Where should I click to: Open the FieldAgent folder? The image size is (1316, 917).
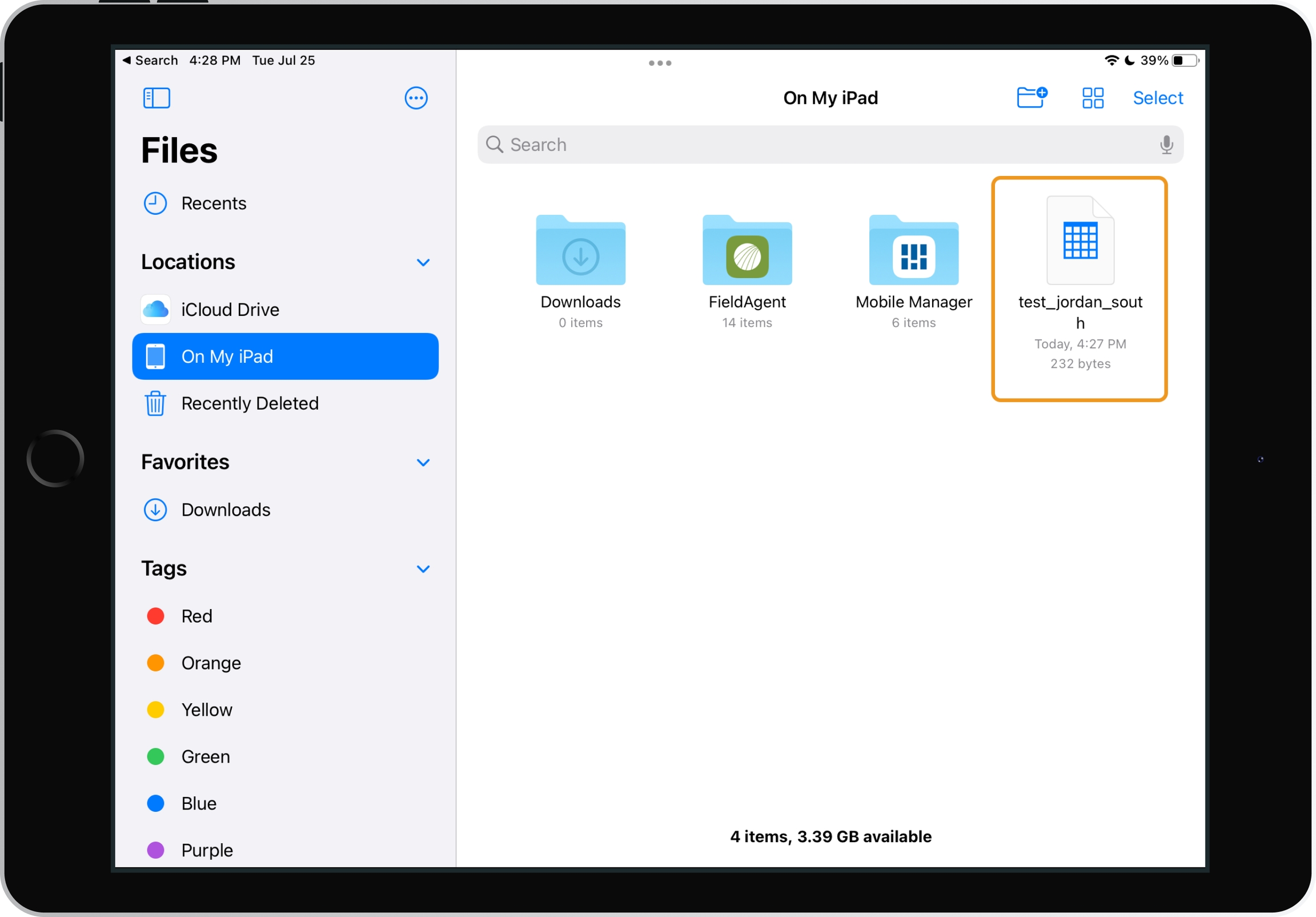click(747, 251)
